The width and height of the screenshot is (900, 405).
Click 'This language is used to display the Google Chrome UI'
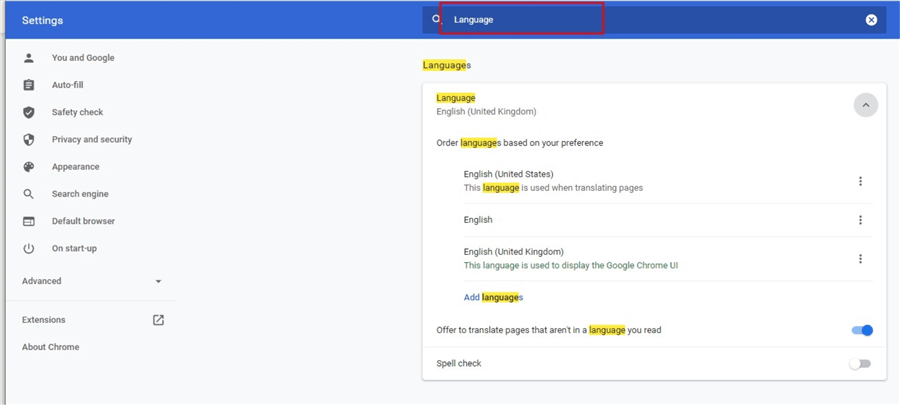click(571, 266)
